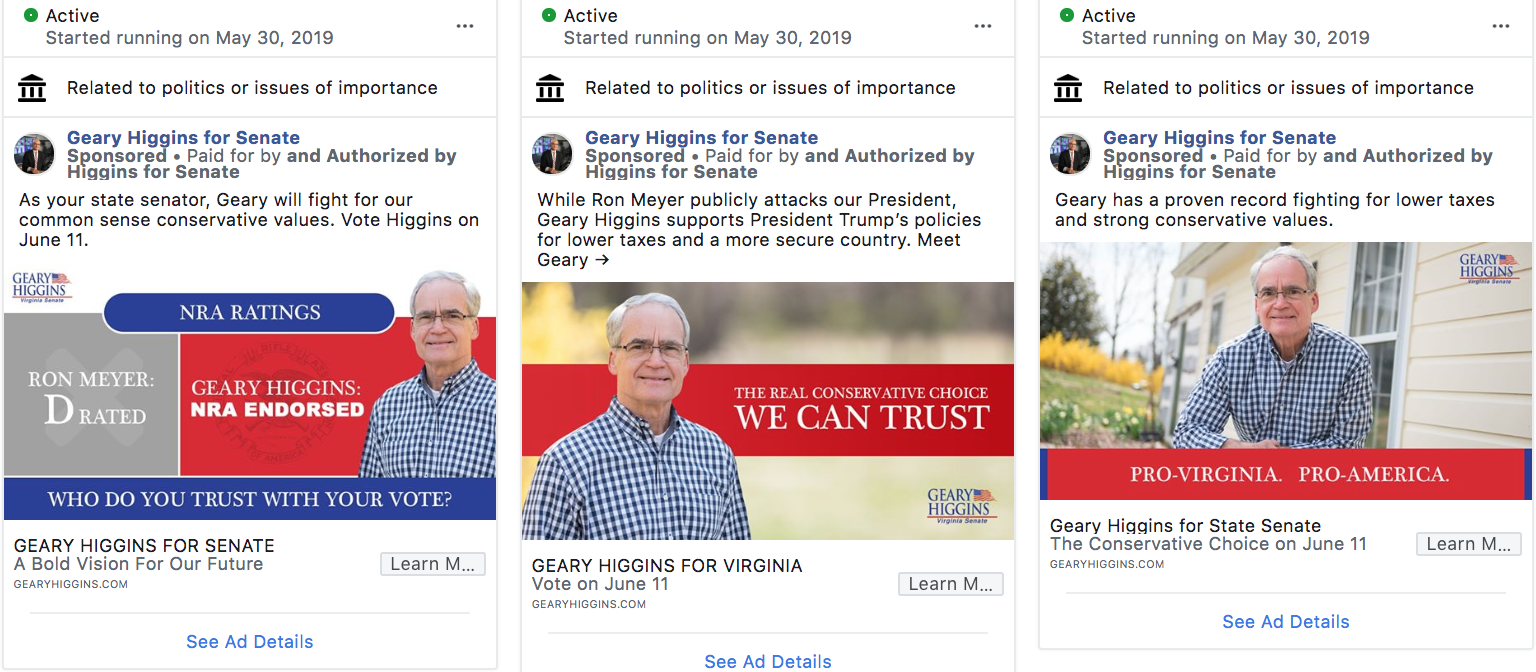The image size is (1536, 672).
Task: Open the three-dot menu on the middle ad card
Action: coord(983,26)
